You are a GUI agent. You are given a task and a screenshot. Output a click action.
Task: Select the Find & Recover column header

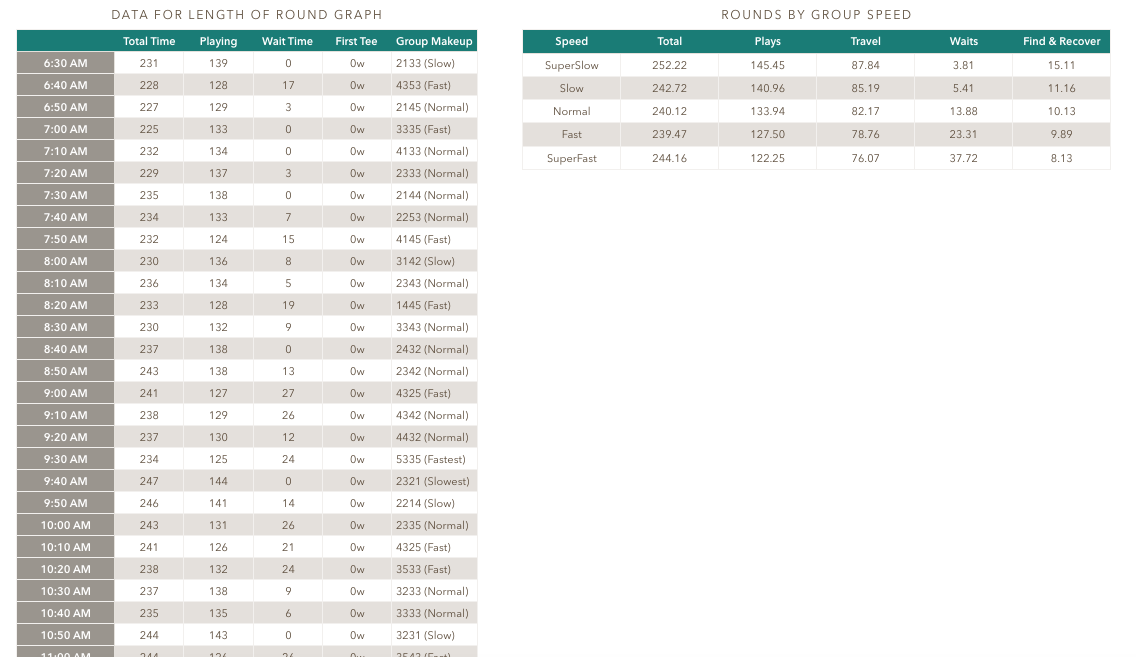1061,41
